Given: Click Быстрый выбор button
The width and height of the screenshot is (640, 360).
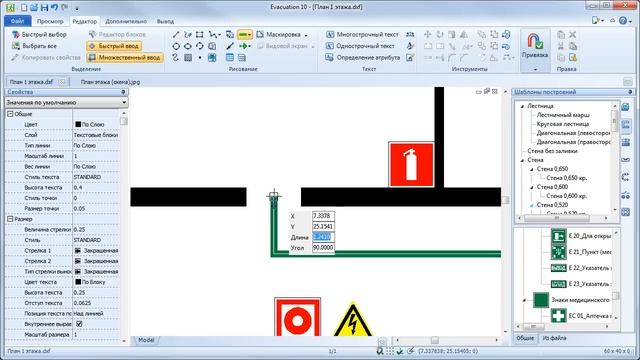Looking at the screenshot, I should (39, 35).
